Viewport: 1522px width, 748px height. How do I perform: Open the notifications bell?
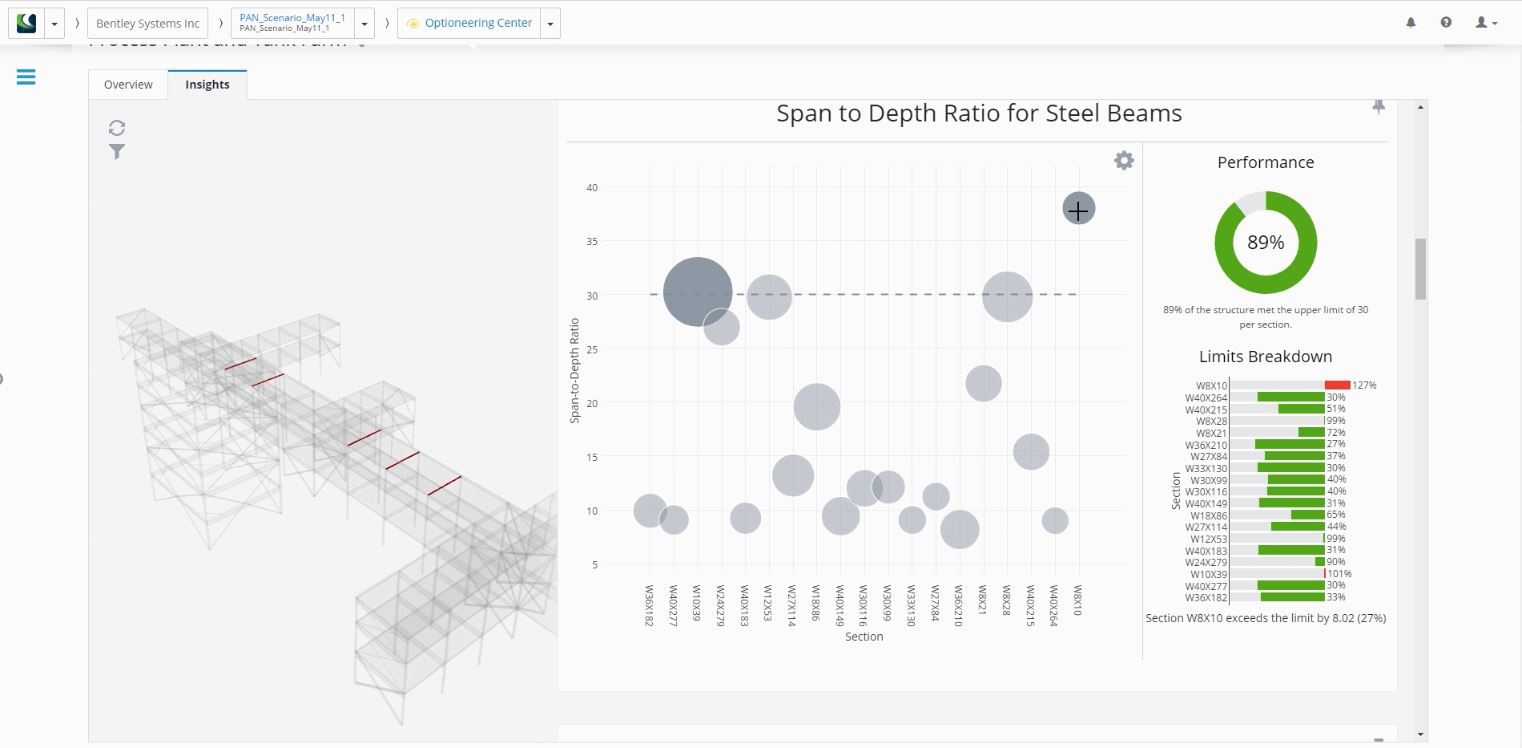pyautogui.click(x=1411, y=22)
